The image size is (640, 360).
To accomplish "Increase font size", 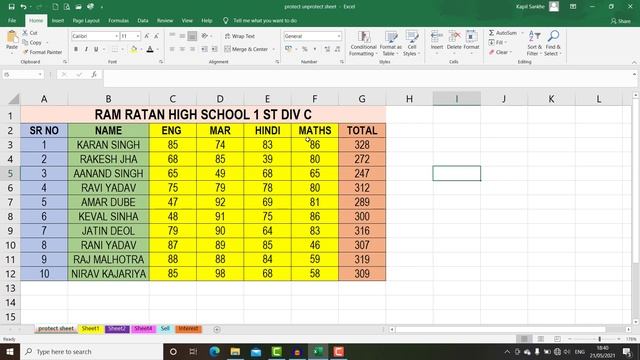I will (147, 36).
